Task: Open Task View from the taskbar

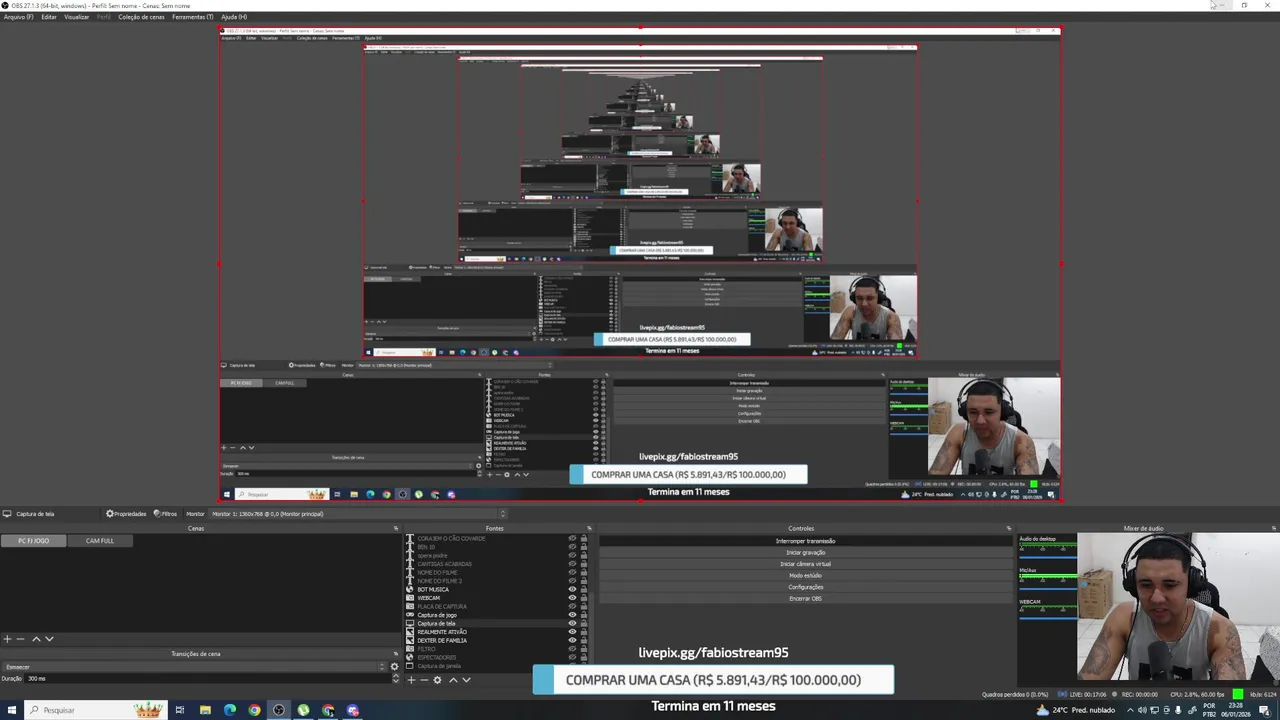Action: 180,710
